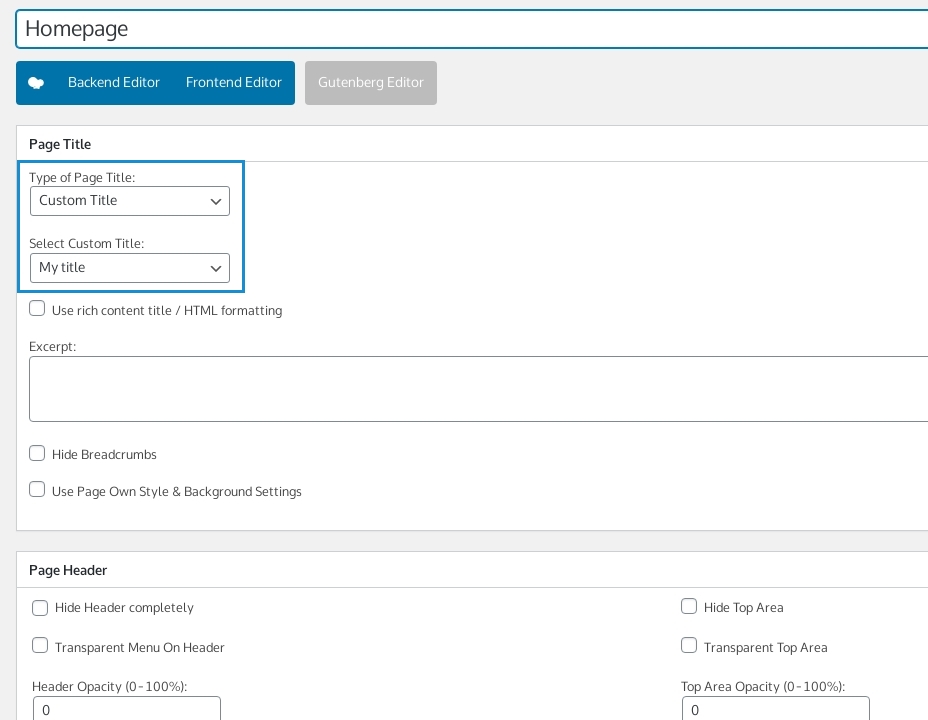Screen dimensions: 928x720
Task: Edit the Homepage title field
Action: pyautogui.click(x=470, y=29)
